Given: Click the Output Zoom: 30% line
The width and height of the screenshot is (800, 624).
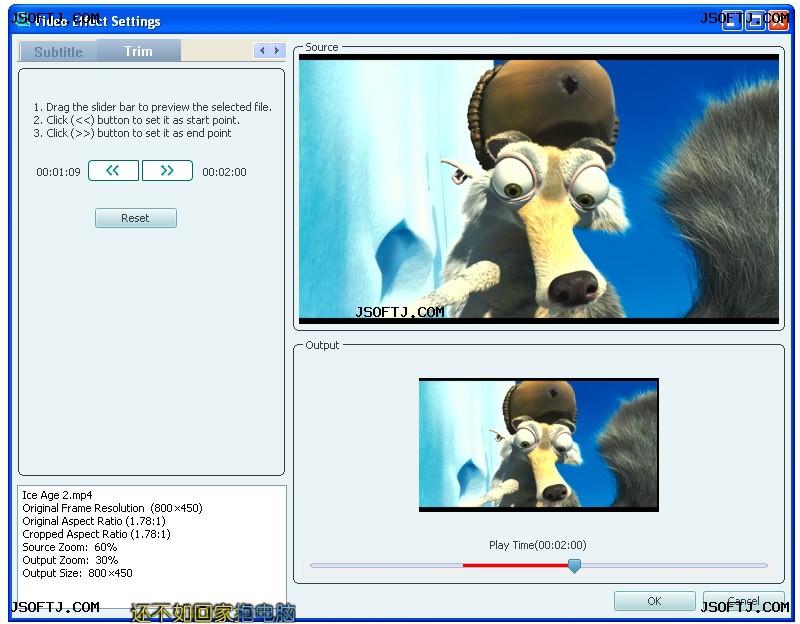Looking at the screenshot, I should coord(70,560).
